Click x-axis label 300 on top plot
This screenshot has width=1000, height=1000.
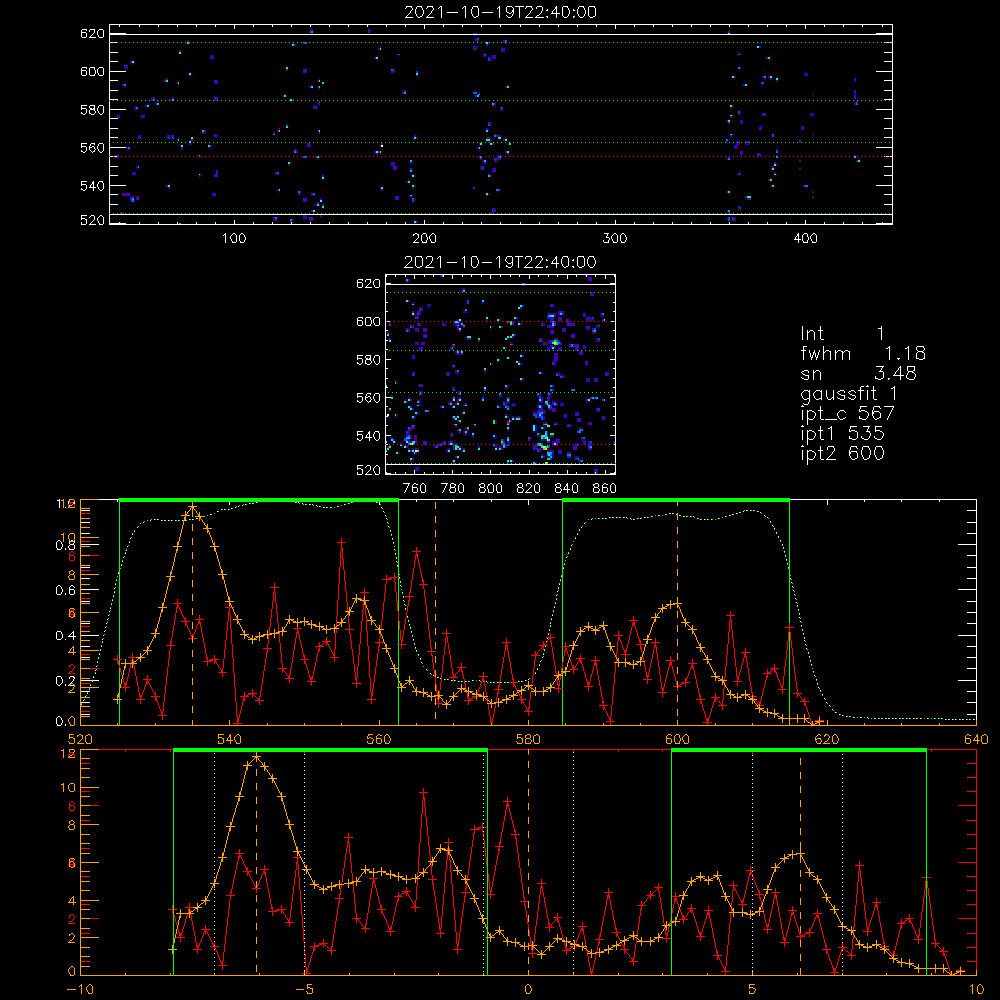tap(615, 239)
